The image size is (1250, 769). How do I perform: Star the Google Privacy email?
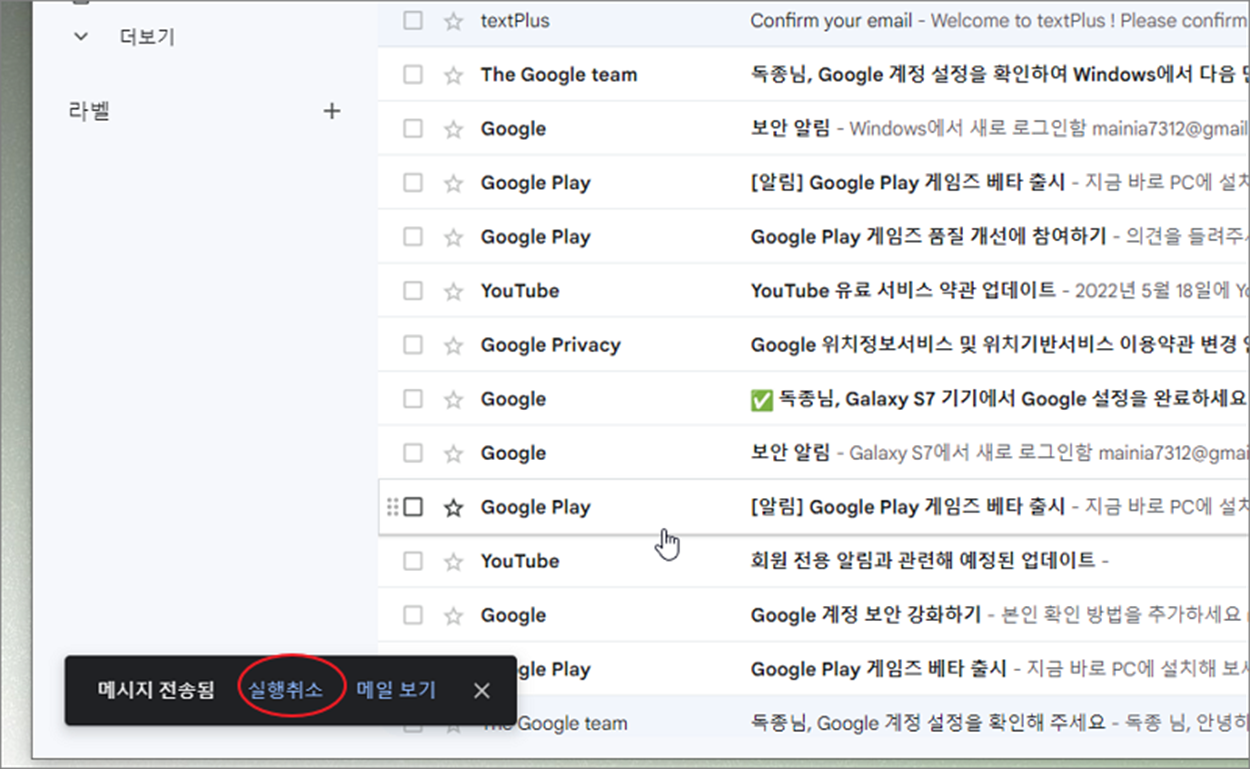pos(454,345)
